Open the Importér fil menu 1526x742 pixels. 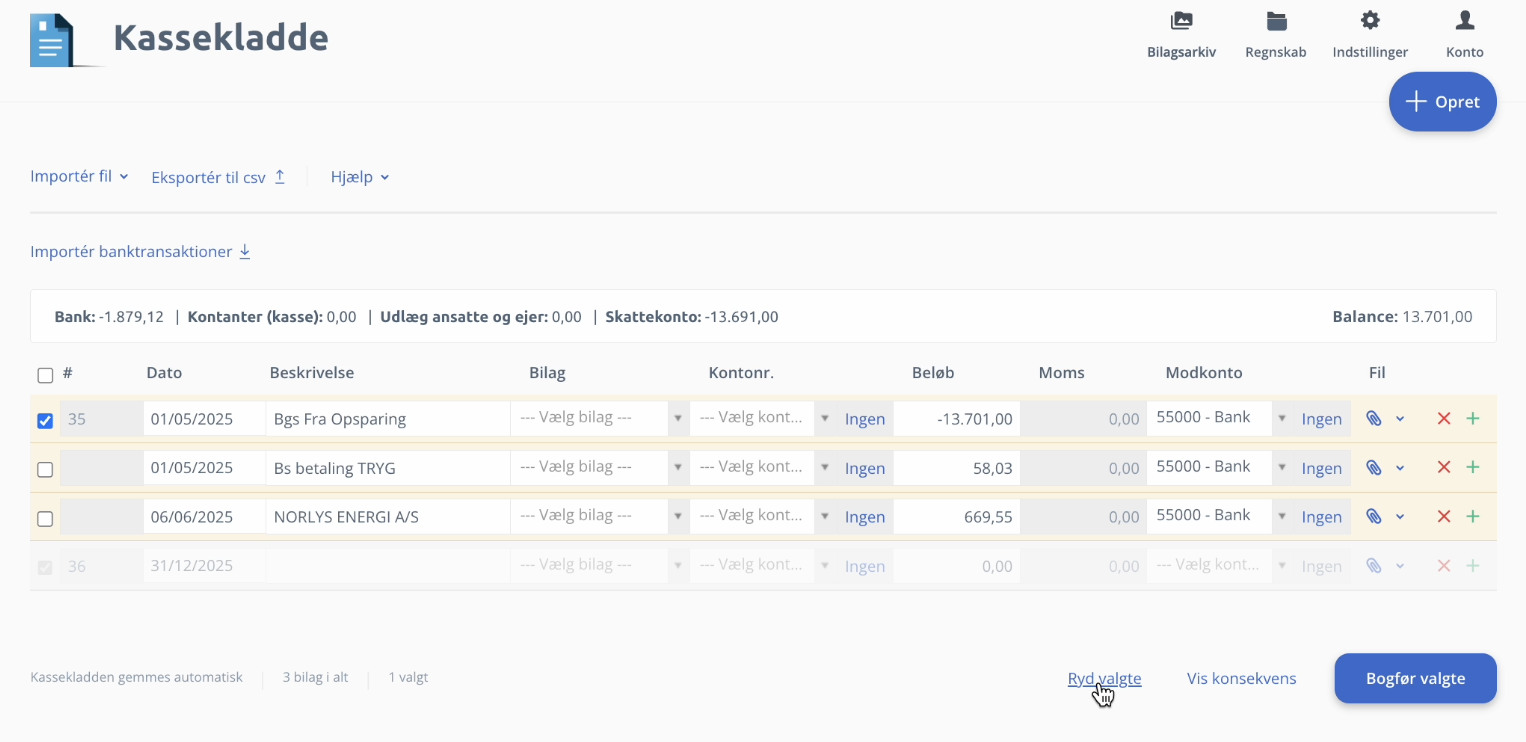pyautogui.click(x=79, y=177)
